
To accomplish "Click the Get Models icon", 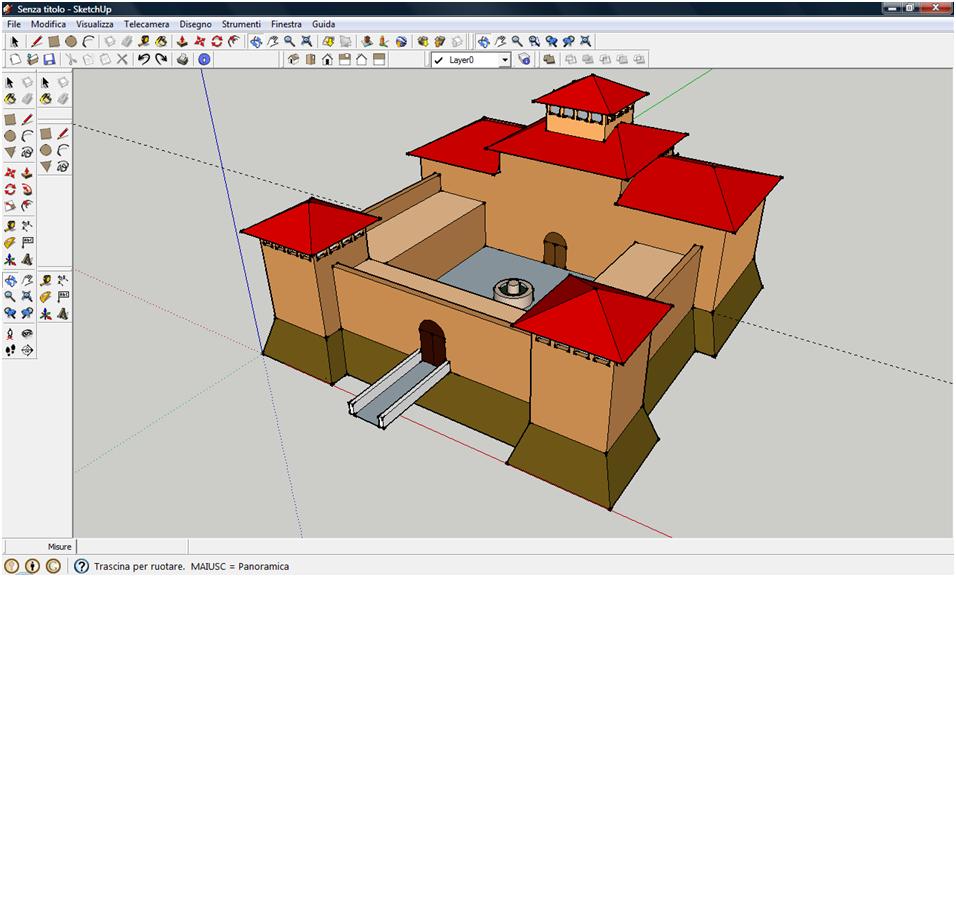I will coord(422,41).
